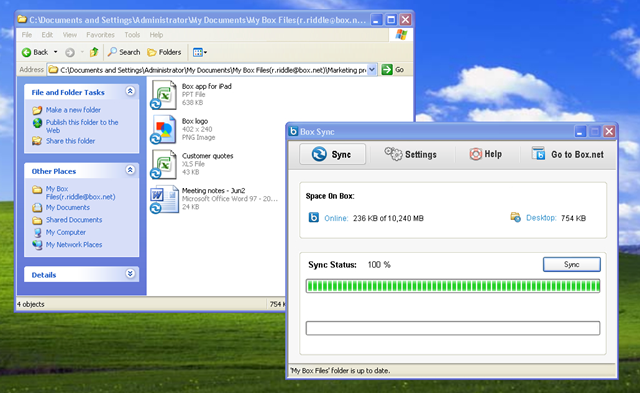Image resolution: width=640 pixels, height=393 pixels.
Task: Click the 'Box app for iPad' file name
Action: pyautogui.click(x=207, y=86)
